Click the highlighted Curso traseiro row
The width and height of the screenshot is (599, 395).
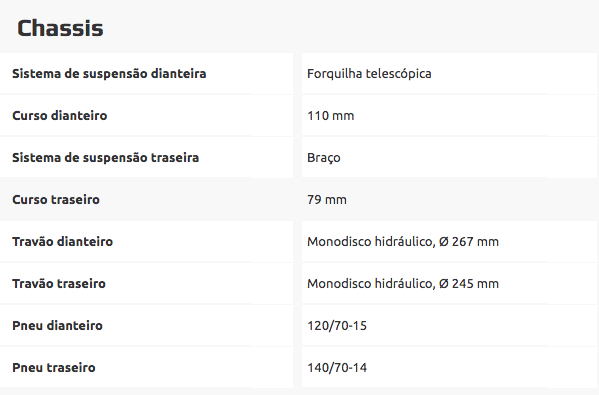pyautogui.click(x=300, y=199)
